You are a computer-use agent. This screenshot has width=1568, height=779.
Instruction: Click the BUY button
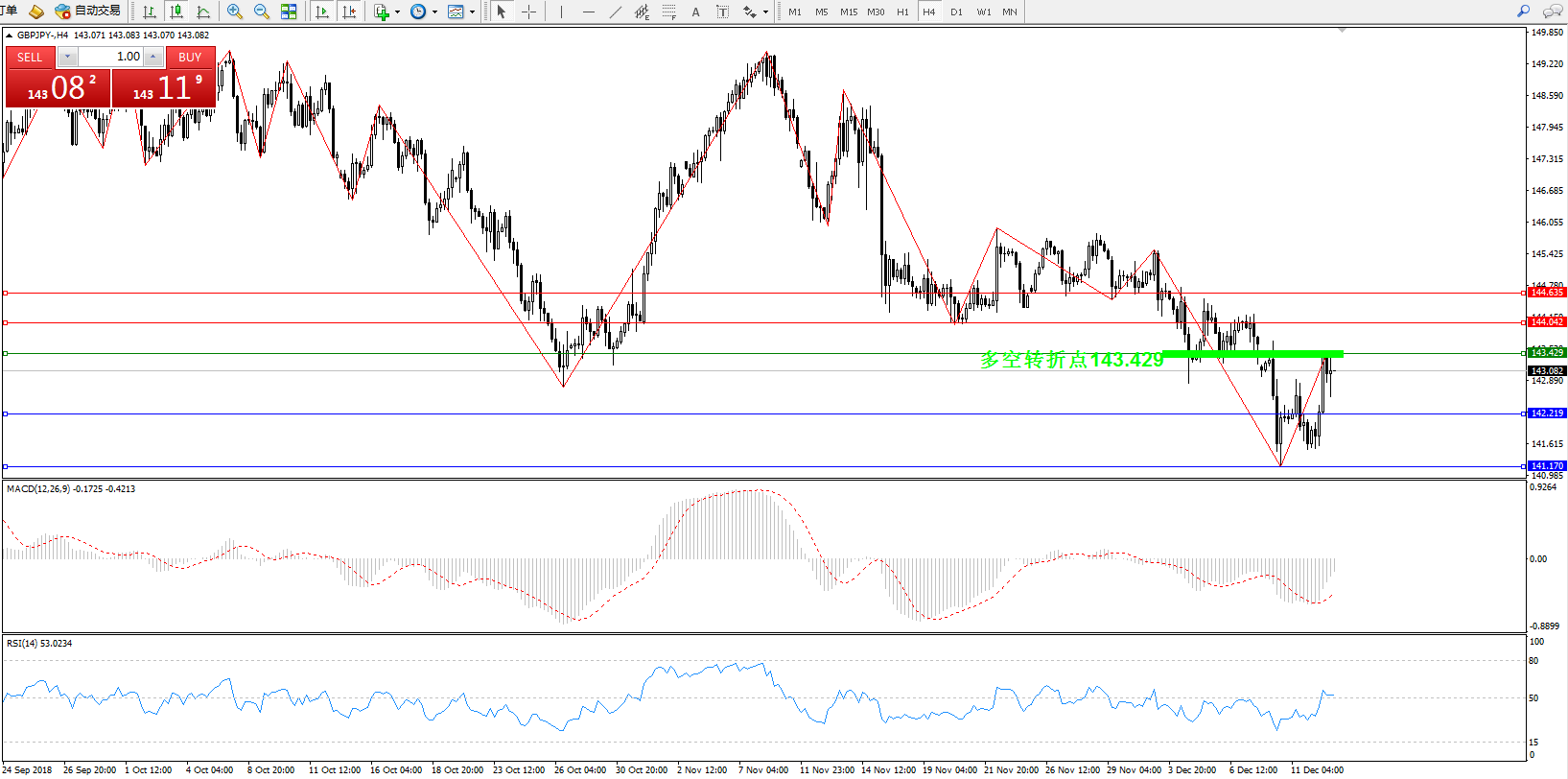pyautogui.click(x=190, y=58)
